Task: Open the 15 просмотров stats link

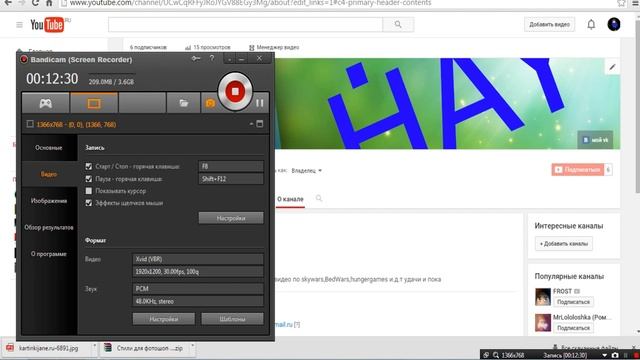Action: (208, 47)
